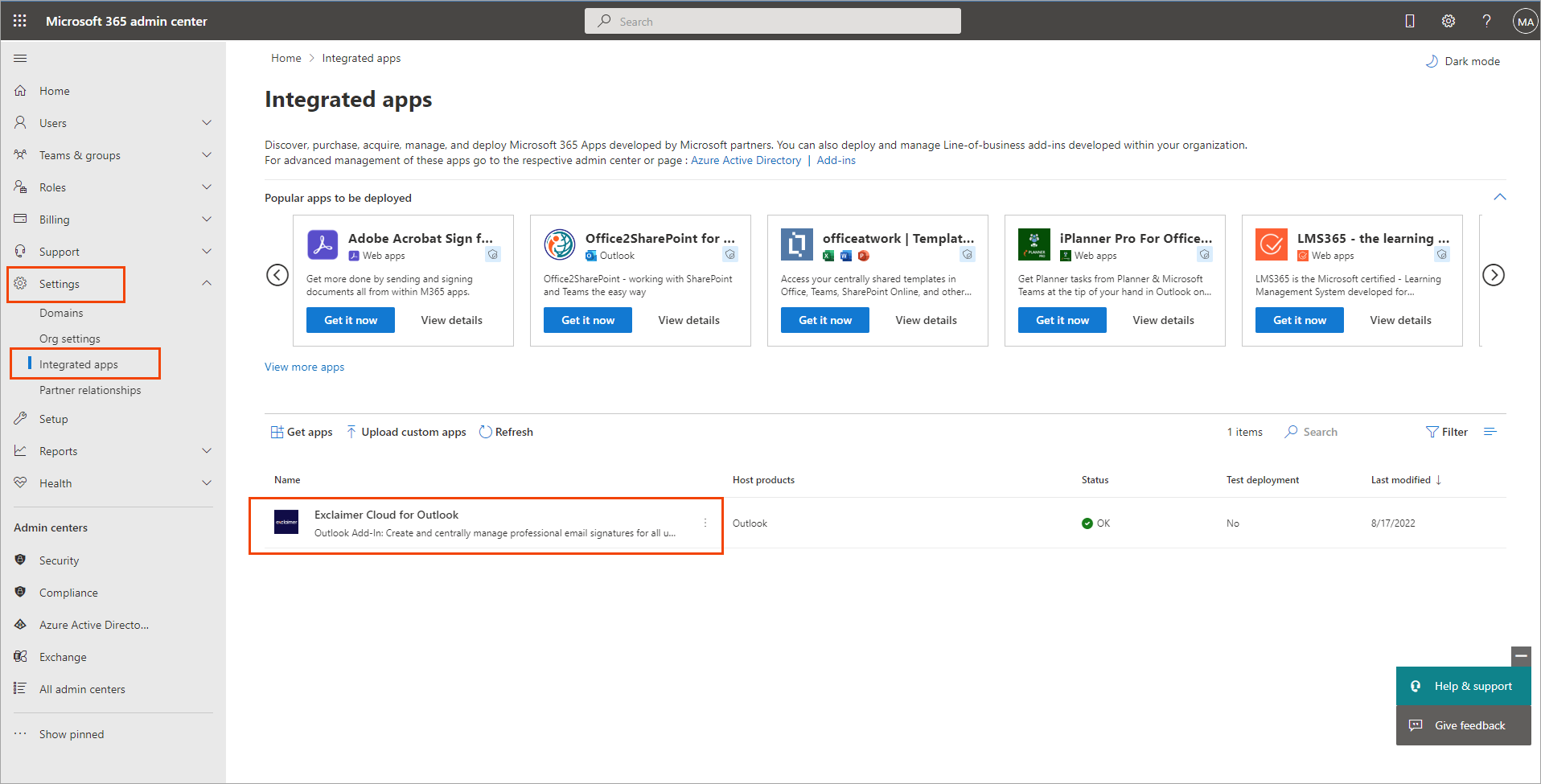View details for officeatwork Template

click(x=926, y=320)
